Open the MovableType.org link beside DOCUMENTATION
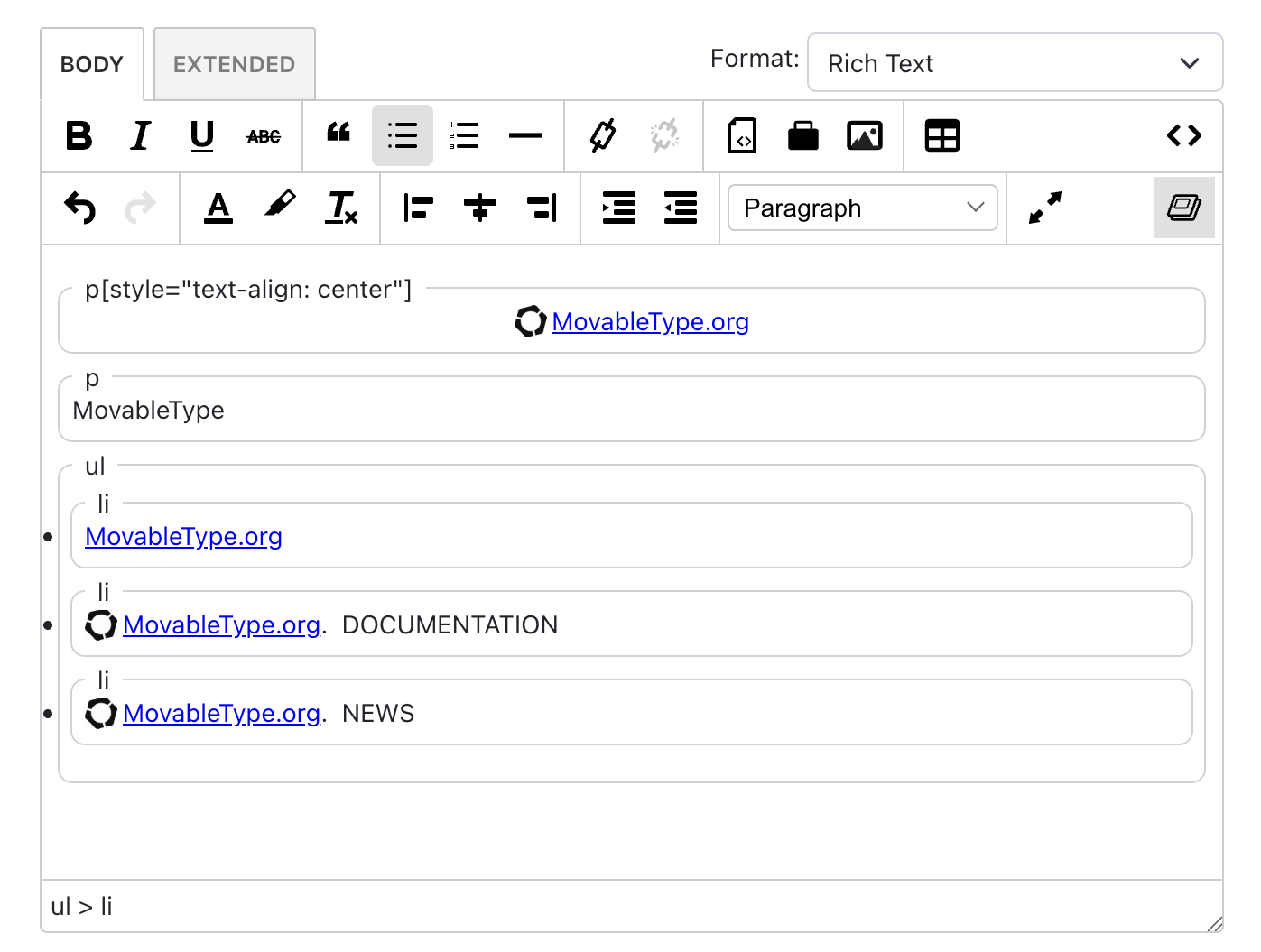 point(221,625)
